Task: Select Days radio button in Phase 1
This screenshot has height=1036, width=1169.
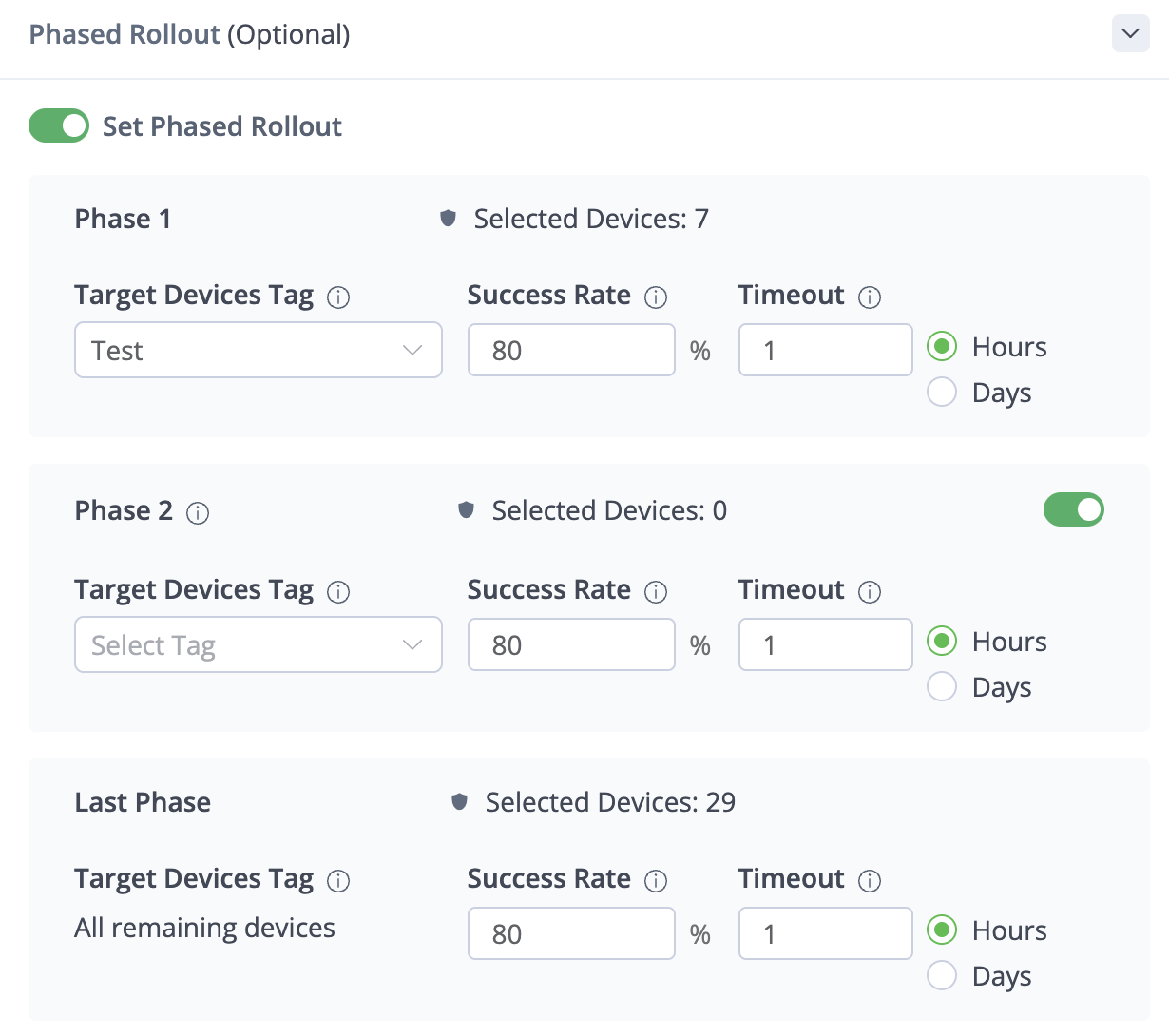Action: pos(942,392)
